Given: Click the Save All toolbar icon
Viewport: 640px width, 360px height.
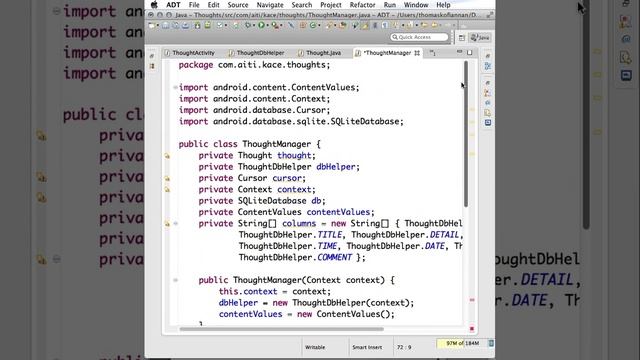Looking at the screenshot, I should click(176, 25).
